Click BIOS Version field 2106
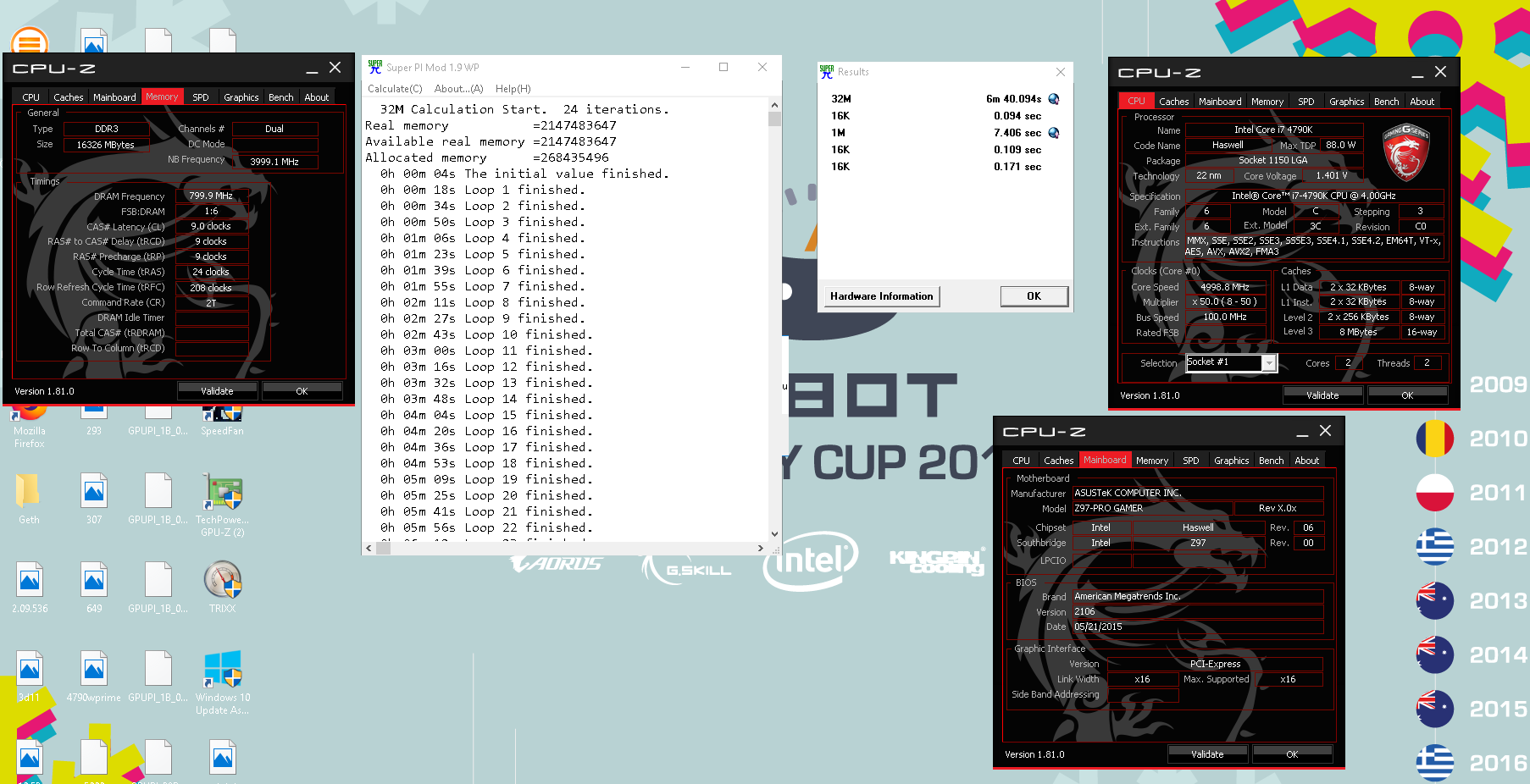 (x=1198, y=611)
